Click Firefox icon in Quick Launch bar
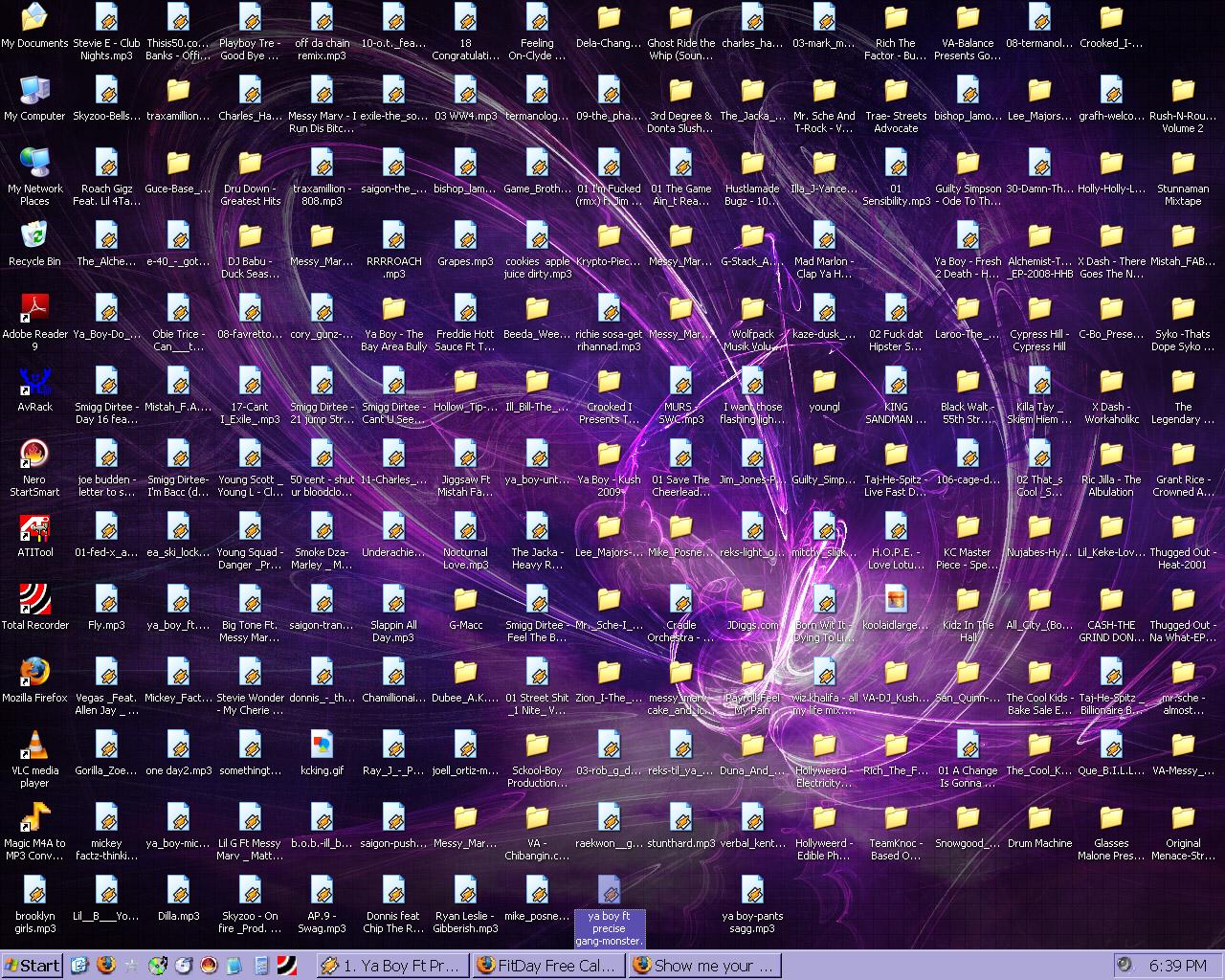Viewport: 1225px width, 980px height. pos(105,965)
